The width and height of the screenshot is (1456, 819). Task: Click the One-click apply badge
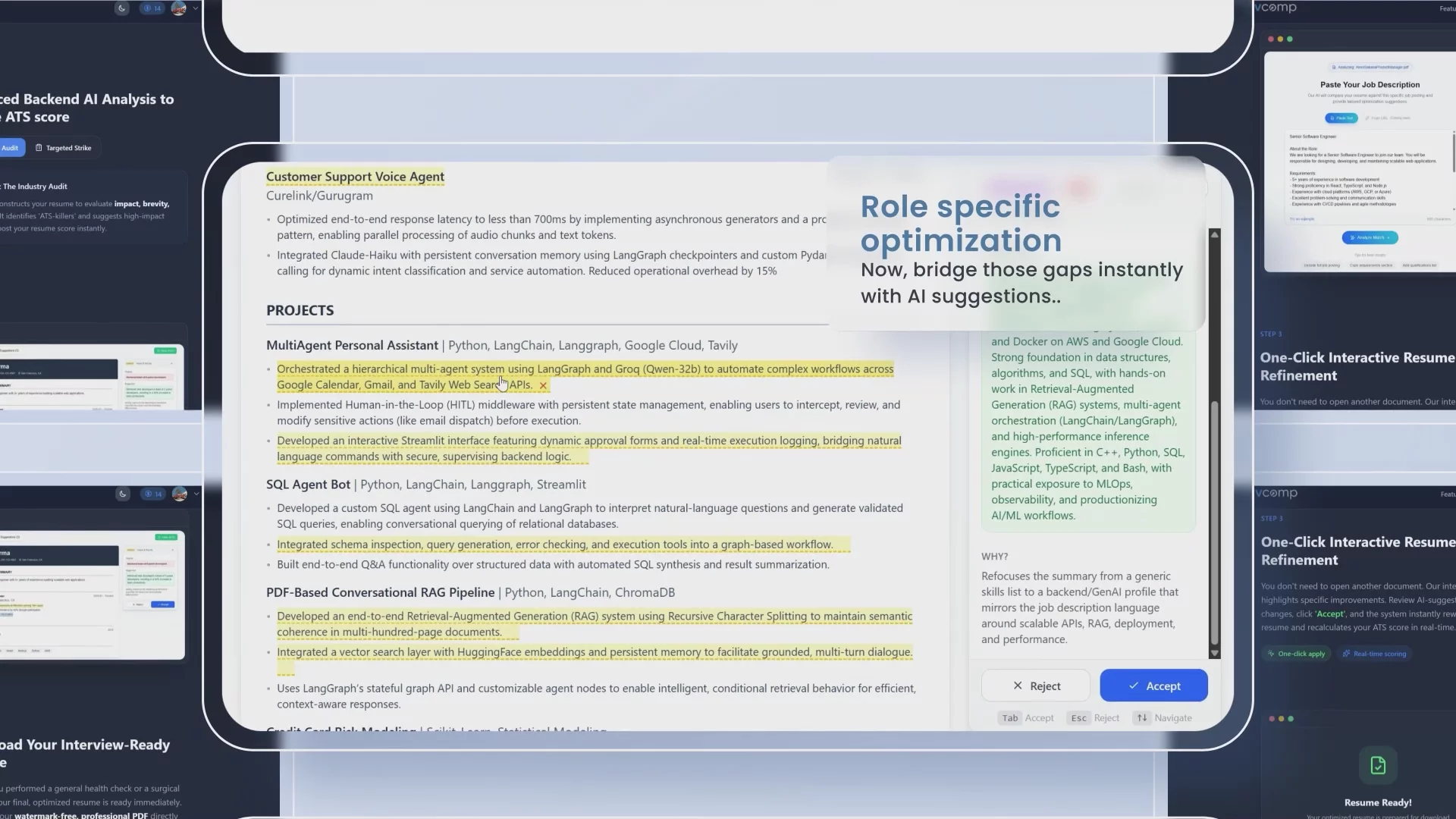coord(1296,654)
